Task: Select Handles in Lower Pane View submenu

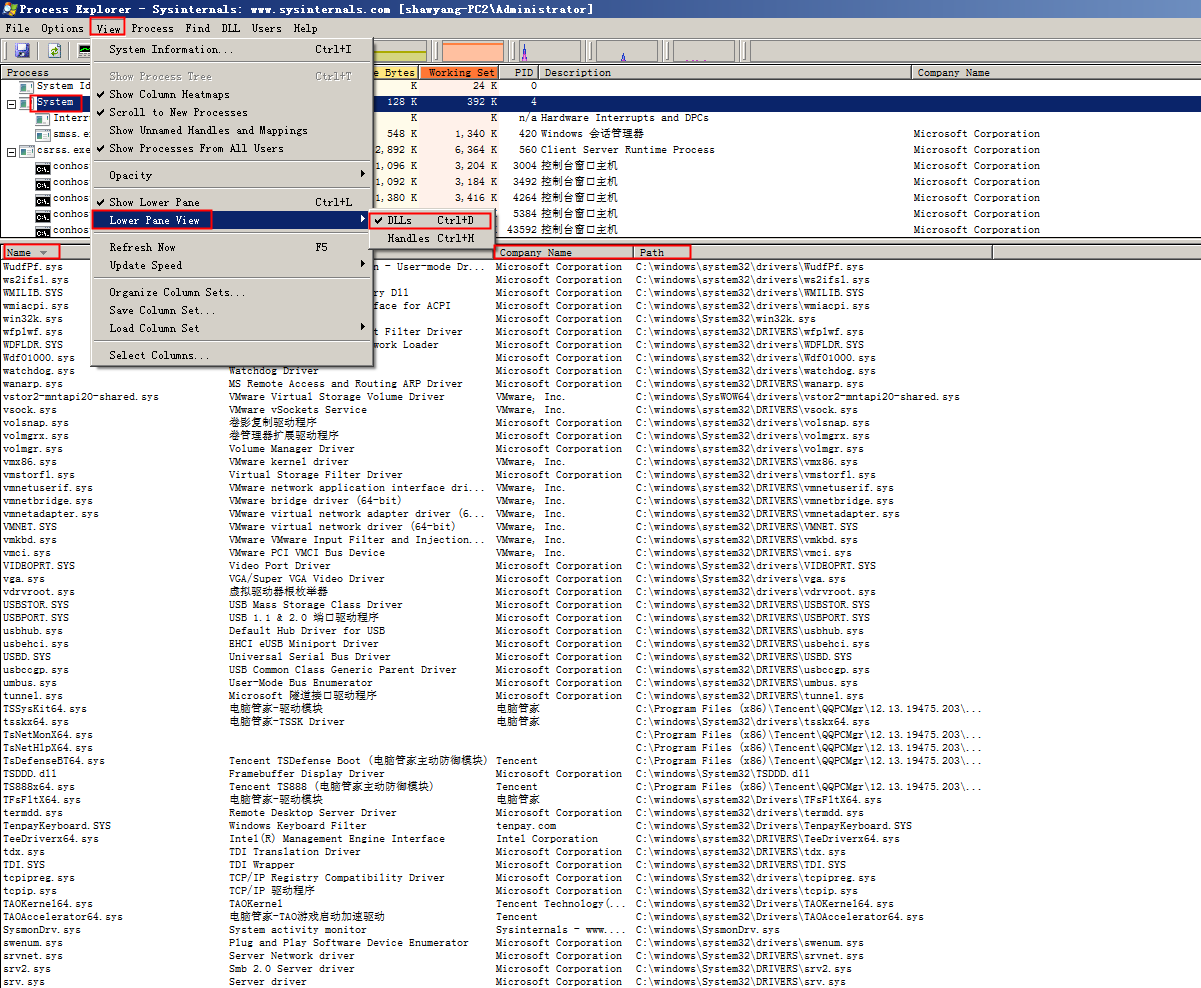Action: [430, 238]
